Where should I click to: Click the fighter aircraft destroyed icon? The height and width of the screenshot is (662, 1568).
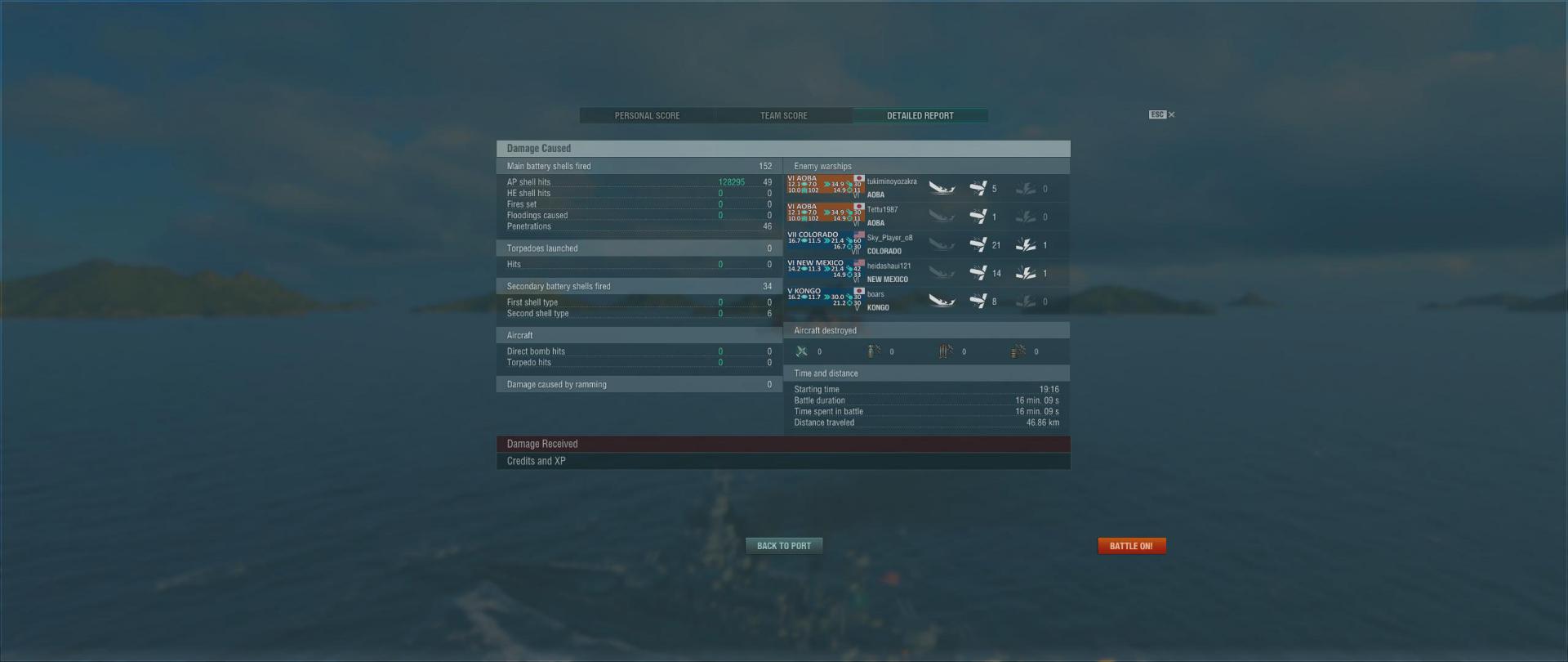pyautogui.click(x=802, y=351)
